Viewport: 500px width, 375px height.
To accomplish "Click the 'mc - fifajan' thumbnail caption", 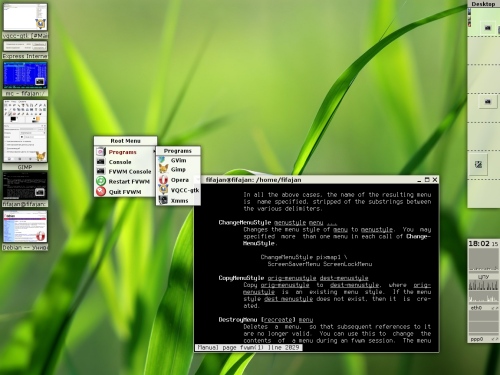I will coord(25,93).
